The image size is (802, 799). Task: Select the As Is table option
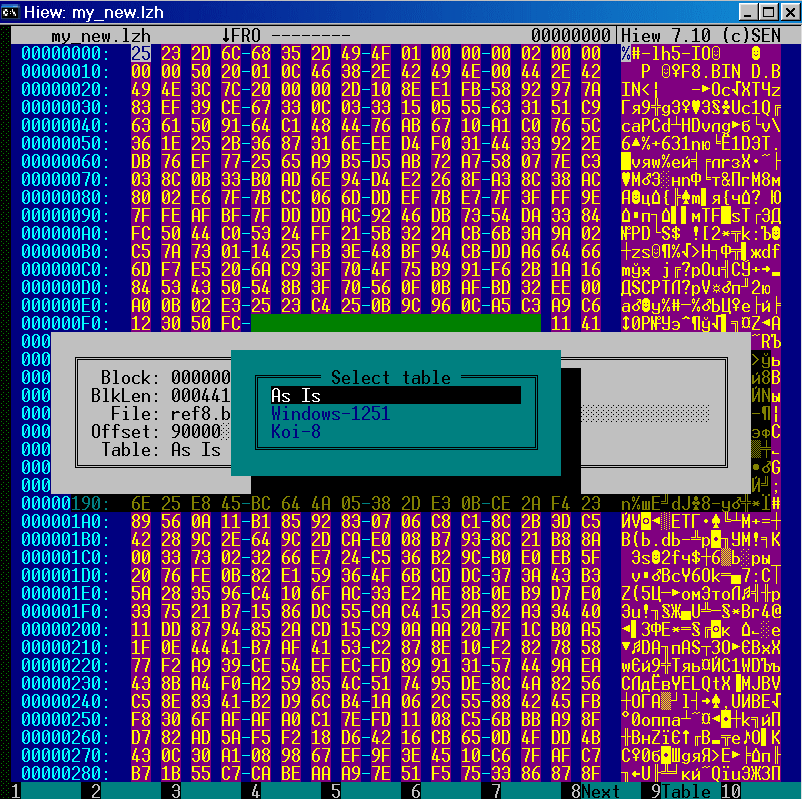tap(395, 395)
